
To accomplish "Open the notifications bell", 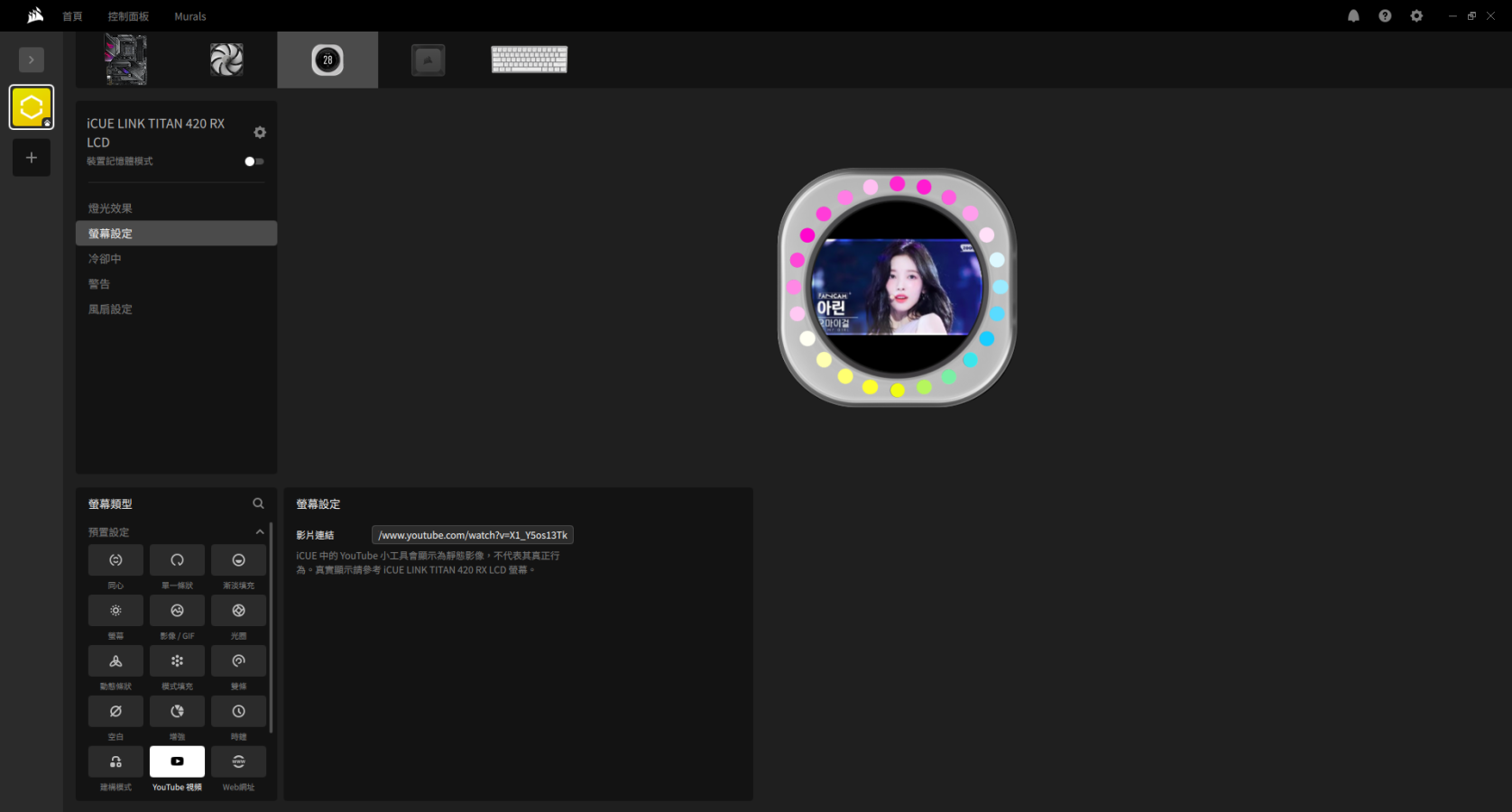I will [x=1353, y=16].
